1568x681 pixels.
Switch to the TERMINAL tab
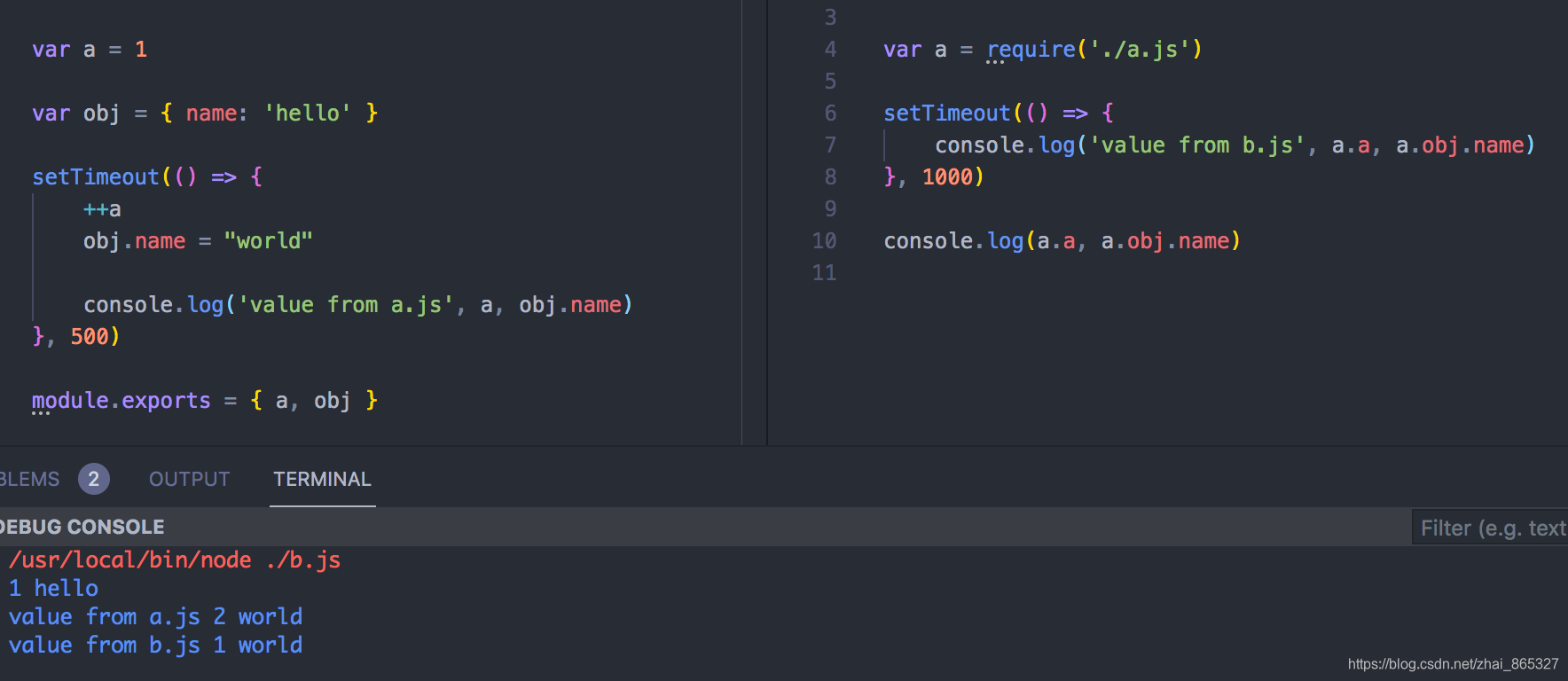[322, 479]
